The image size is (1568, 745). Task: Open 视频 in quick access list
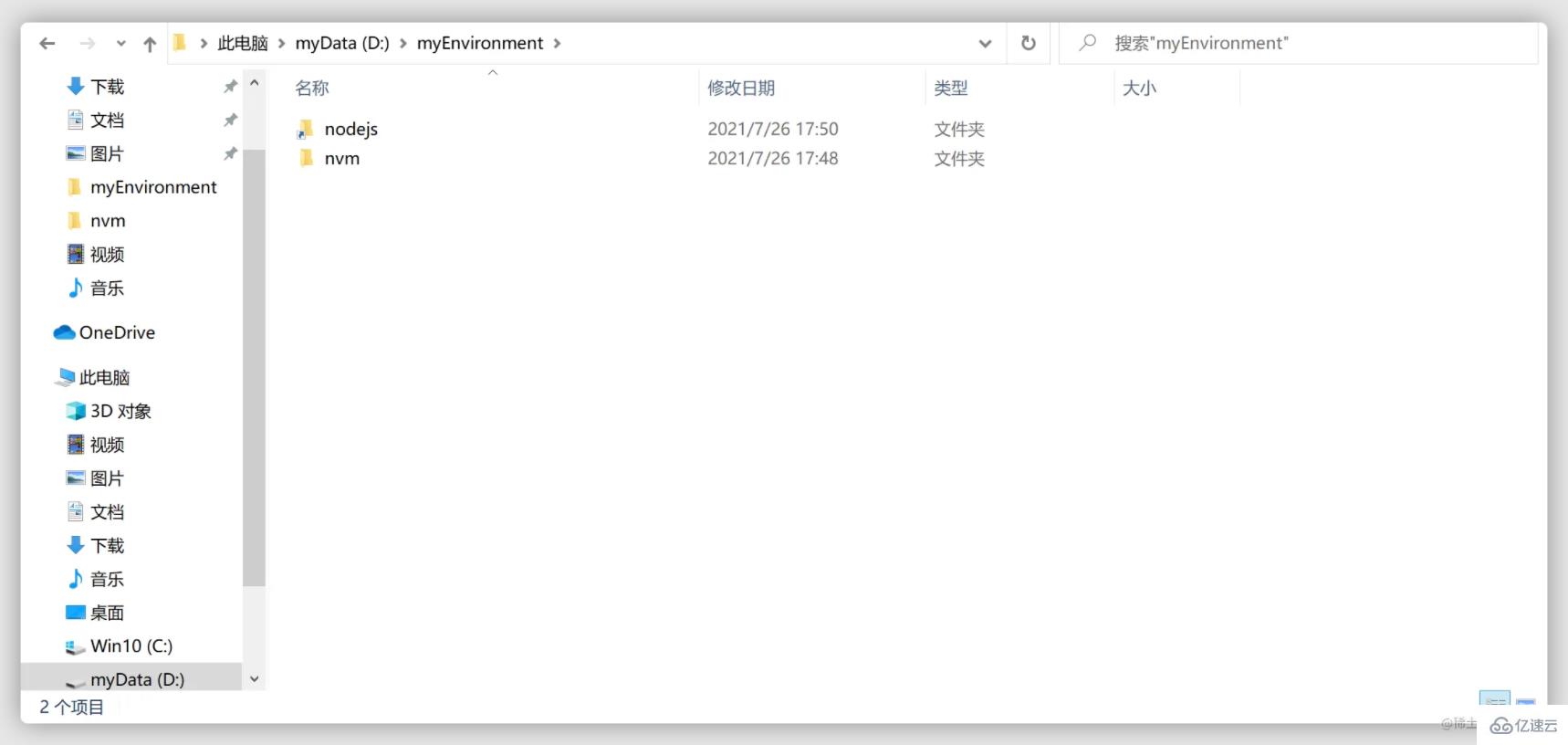click(x=108, y=254)
